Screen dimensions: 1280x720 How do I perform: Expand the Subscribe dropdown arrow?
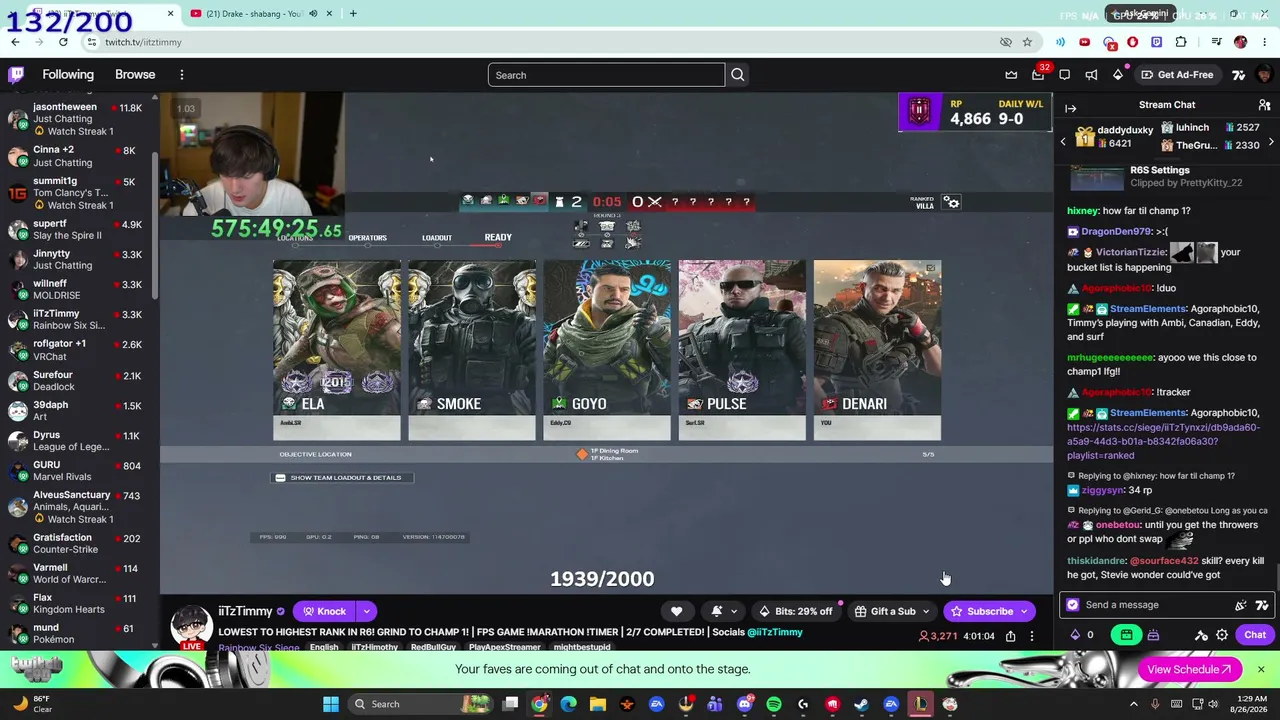(x=1024, y=611)
